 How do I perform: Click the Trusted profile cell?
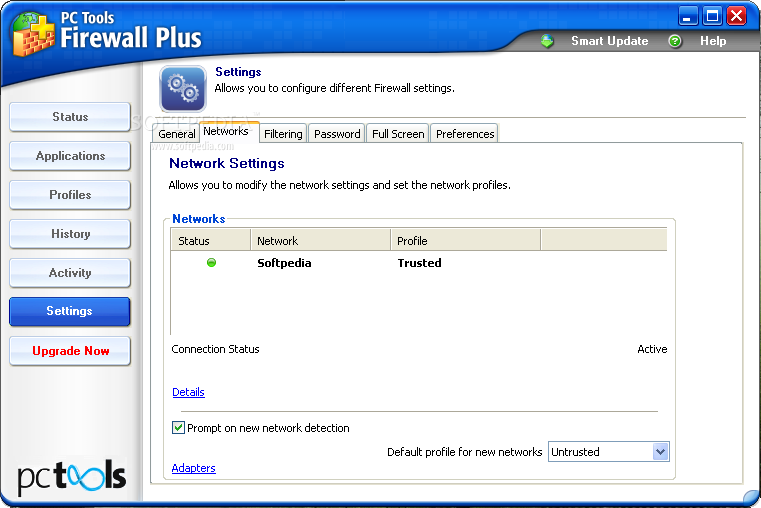[x=419, y=263]
